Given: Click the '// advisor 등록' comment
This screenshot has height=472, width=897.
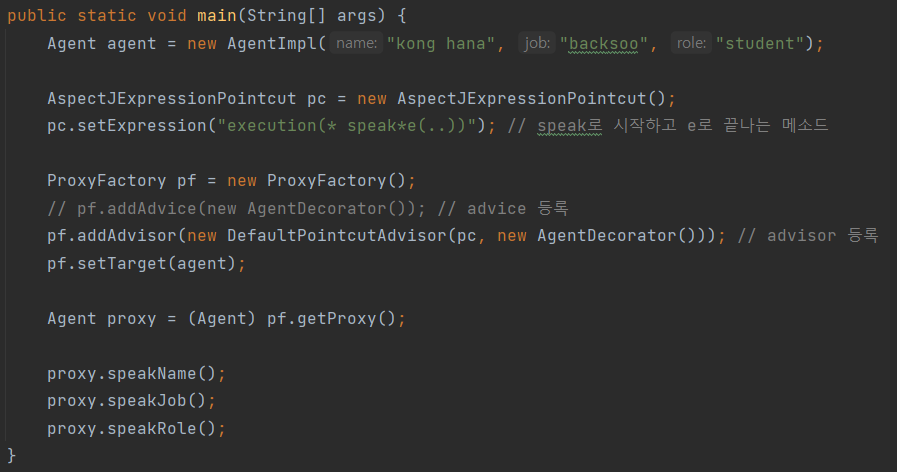Looking at the screenshot, I should click(808, 236).
